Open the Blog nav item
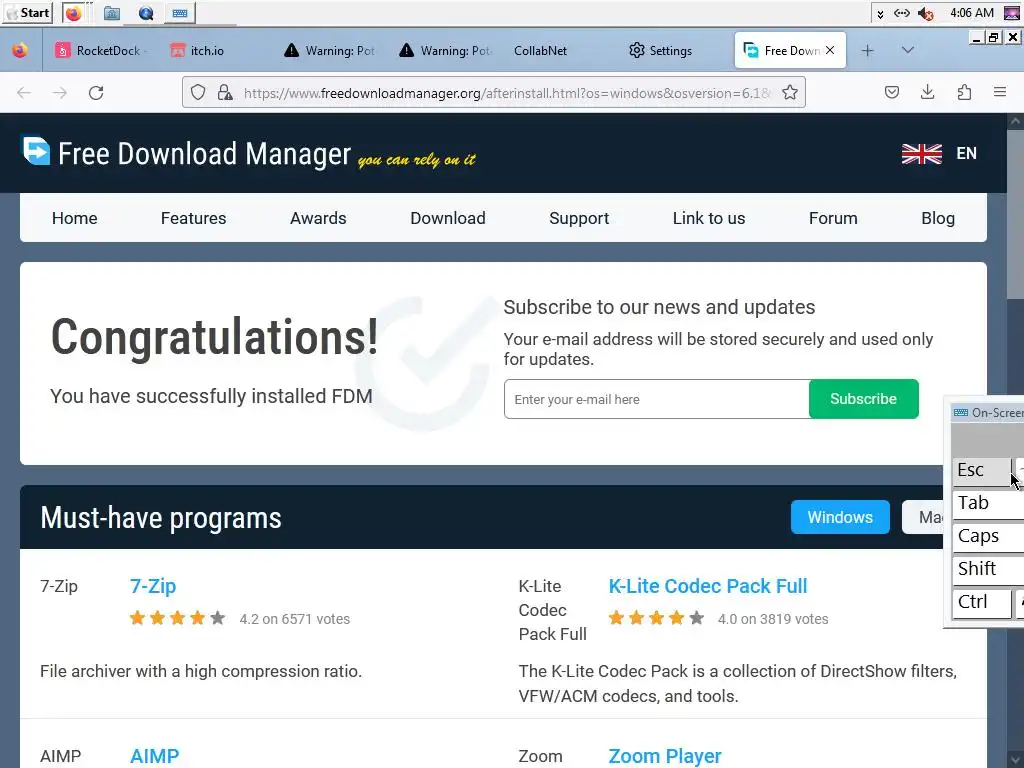 (x=938, y=218)
